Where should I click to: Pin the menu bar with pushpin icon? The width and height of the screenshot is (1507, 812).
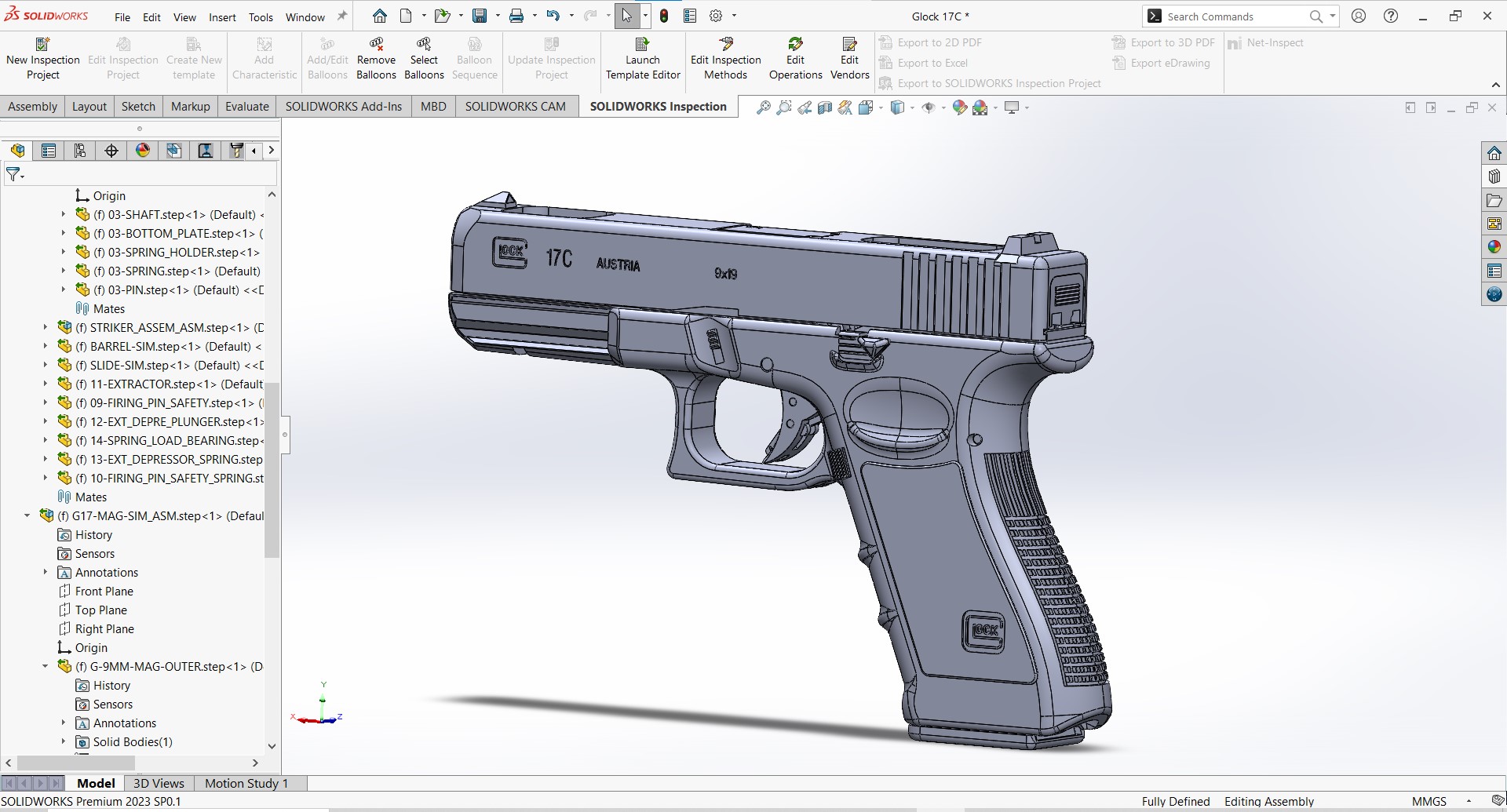coord(342,16)
